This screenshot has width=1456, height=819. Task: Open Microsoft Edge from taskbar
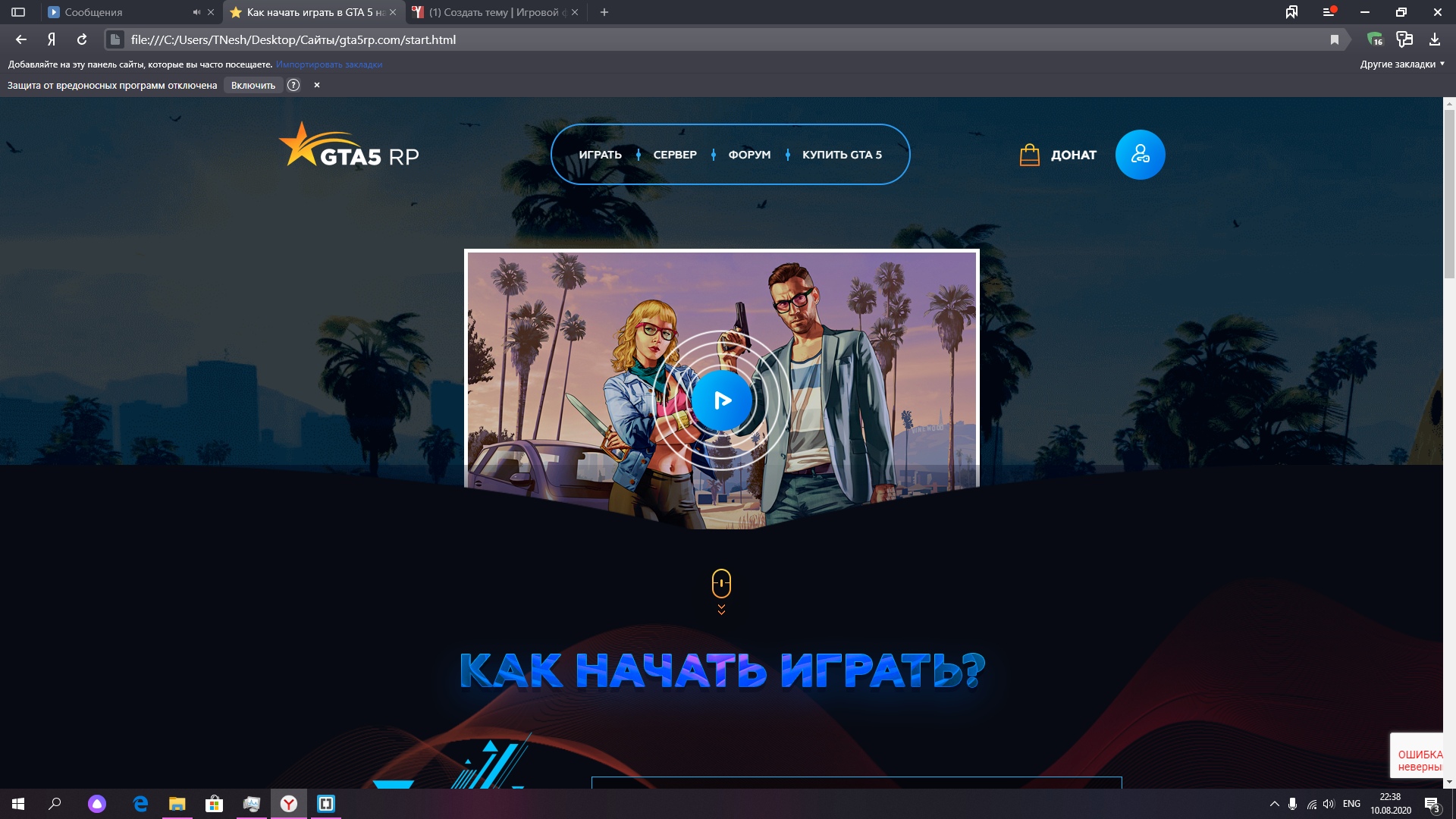[x=140, y=804]
